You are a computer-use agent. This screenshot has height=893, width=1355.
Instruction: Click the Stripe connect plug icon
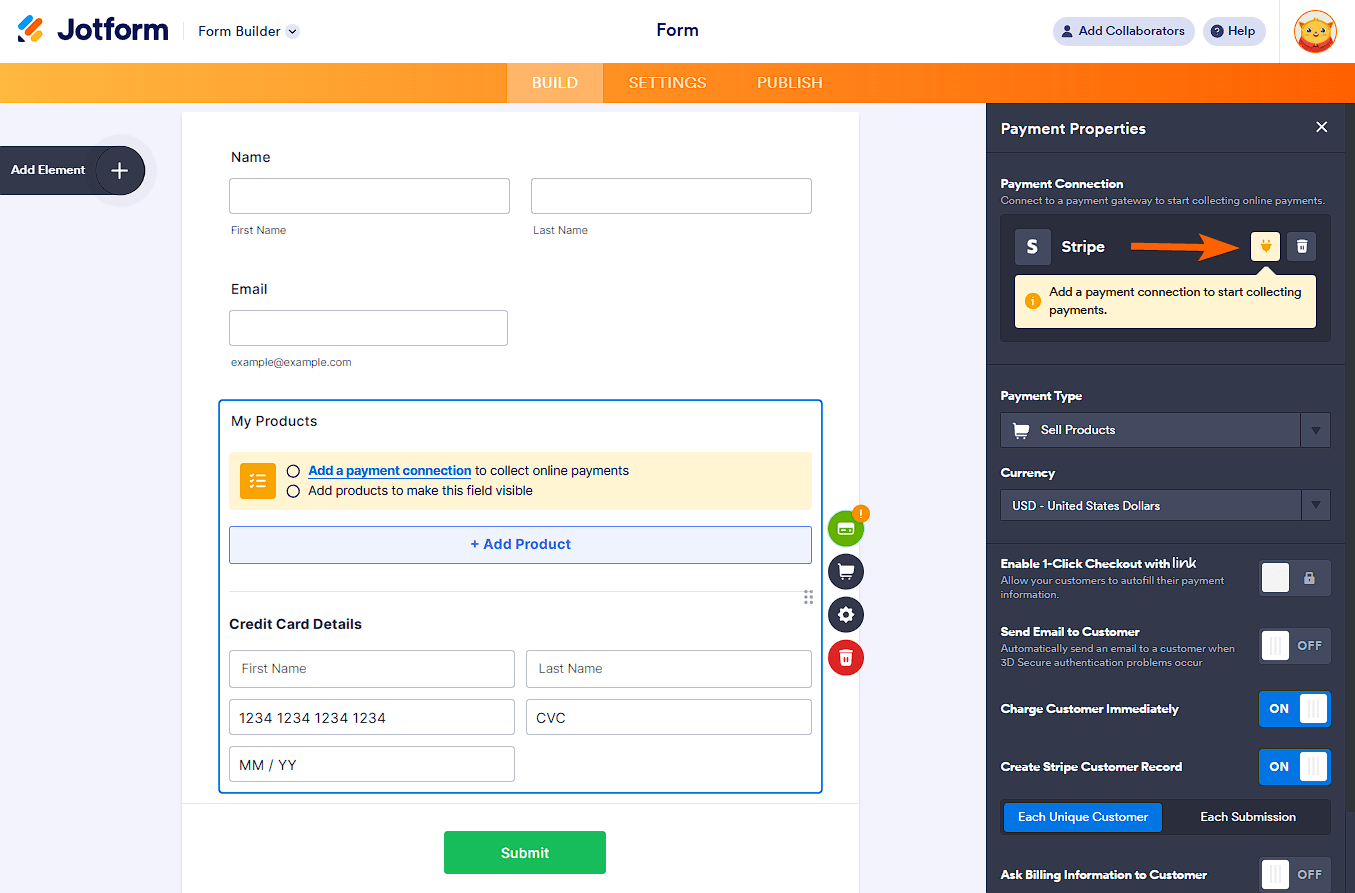click(1265, 246)
